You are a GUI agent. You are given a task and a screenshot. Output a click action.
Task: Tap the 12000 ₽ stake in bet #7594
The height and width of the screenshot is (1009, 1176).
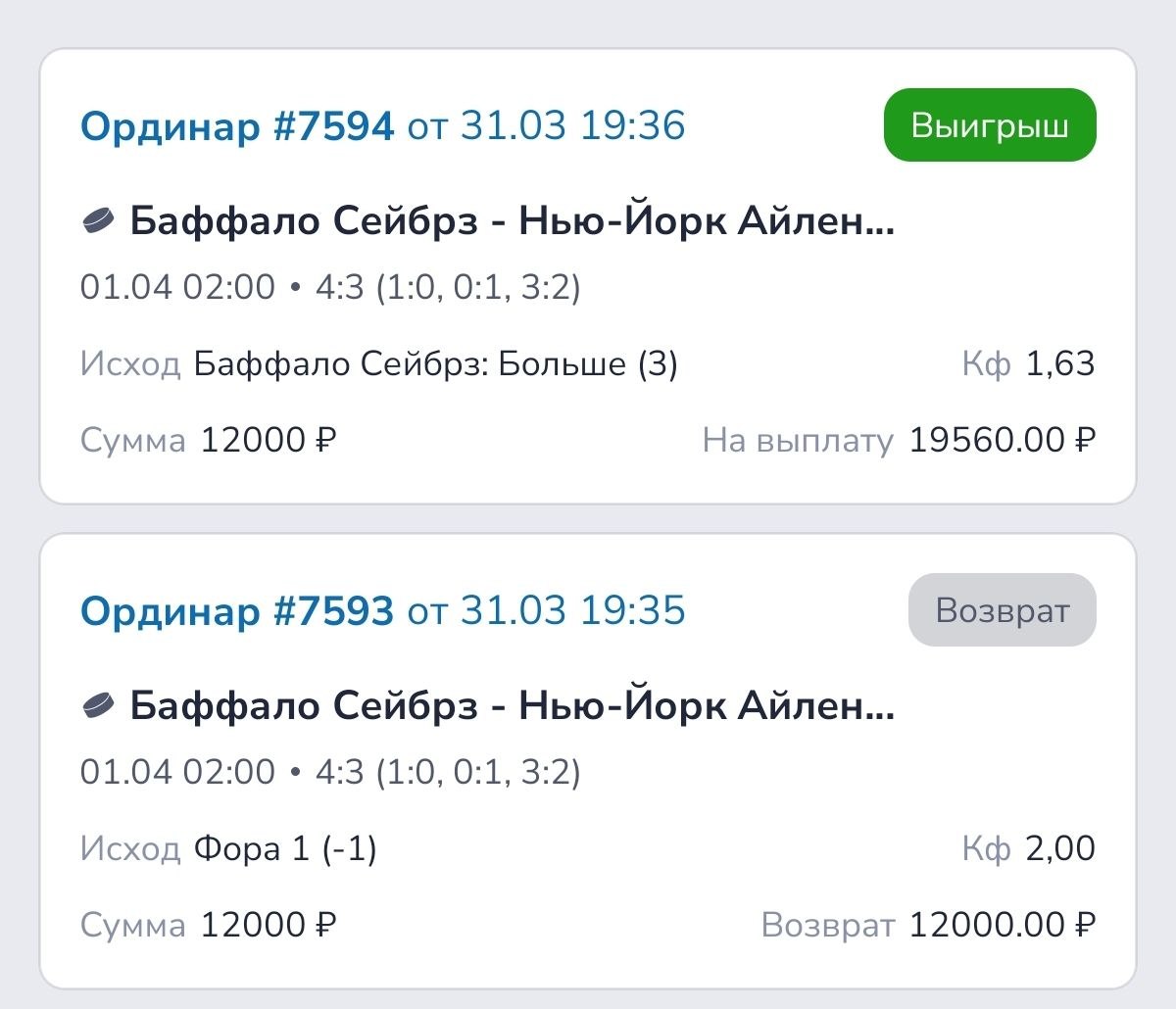tap(269, 441)
